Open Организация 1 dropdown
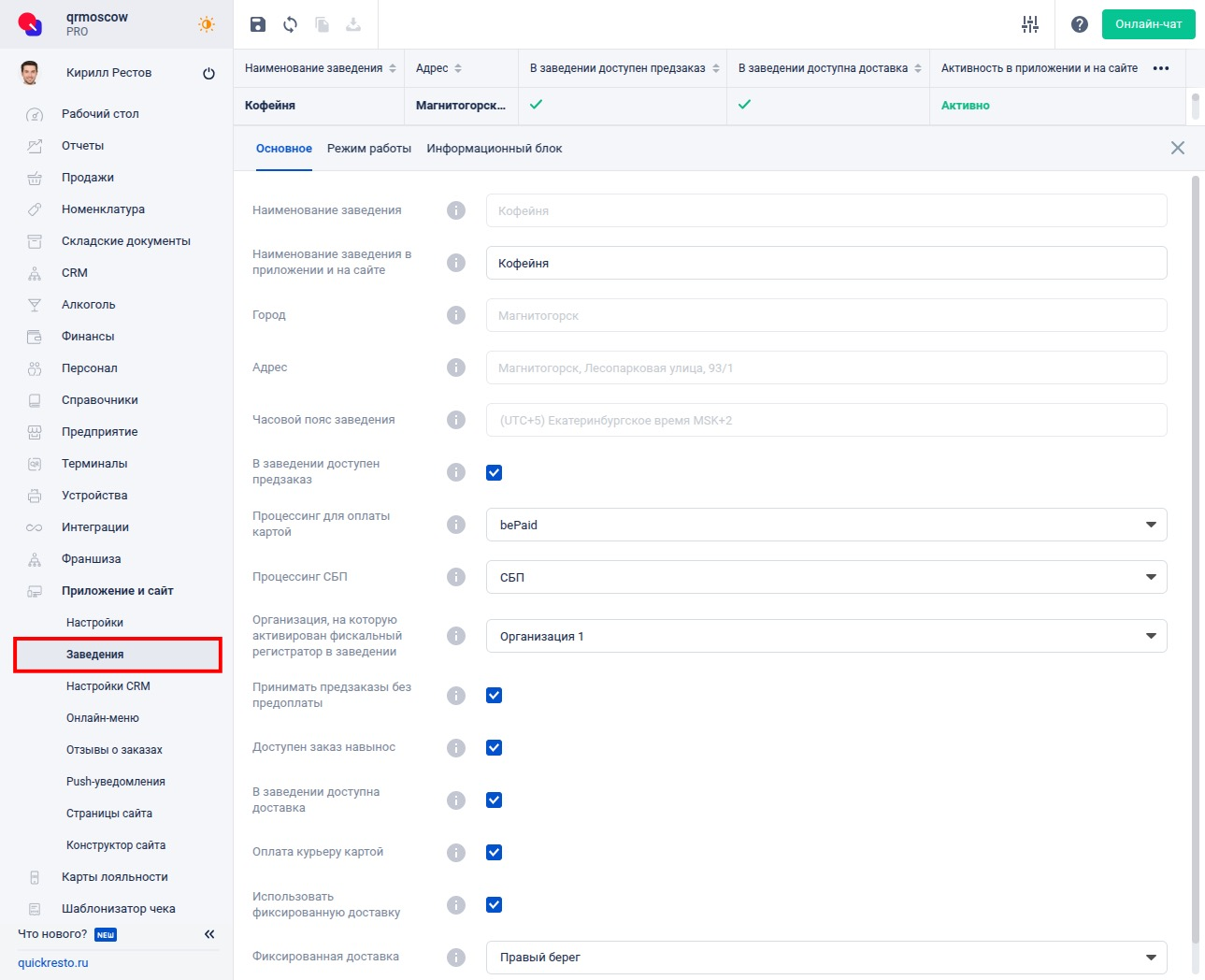The width and height of the screenshot is (1205, 980). (826, 636)
